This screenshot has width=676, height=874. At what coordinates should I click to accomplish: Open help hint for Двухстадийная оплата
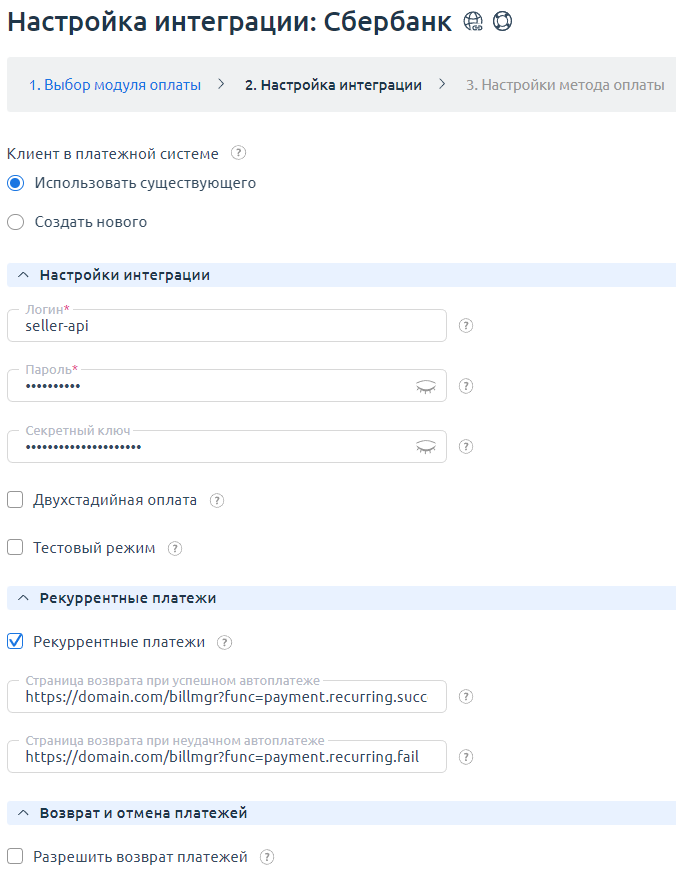(x=217, y=500)
